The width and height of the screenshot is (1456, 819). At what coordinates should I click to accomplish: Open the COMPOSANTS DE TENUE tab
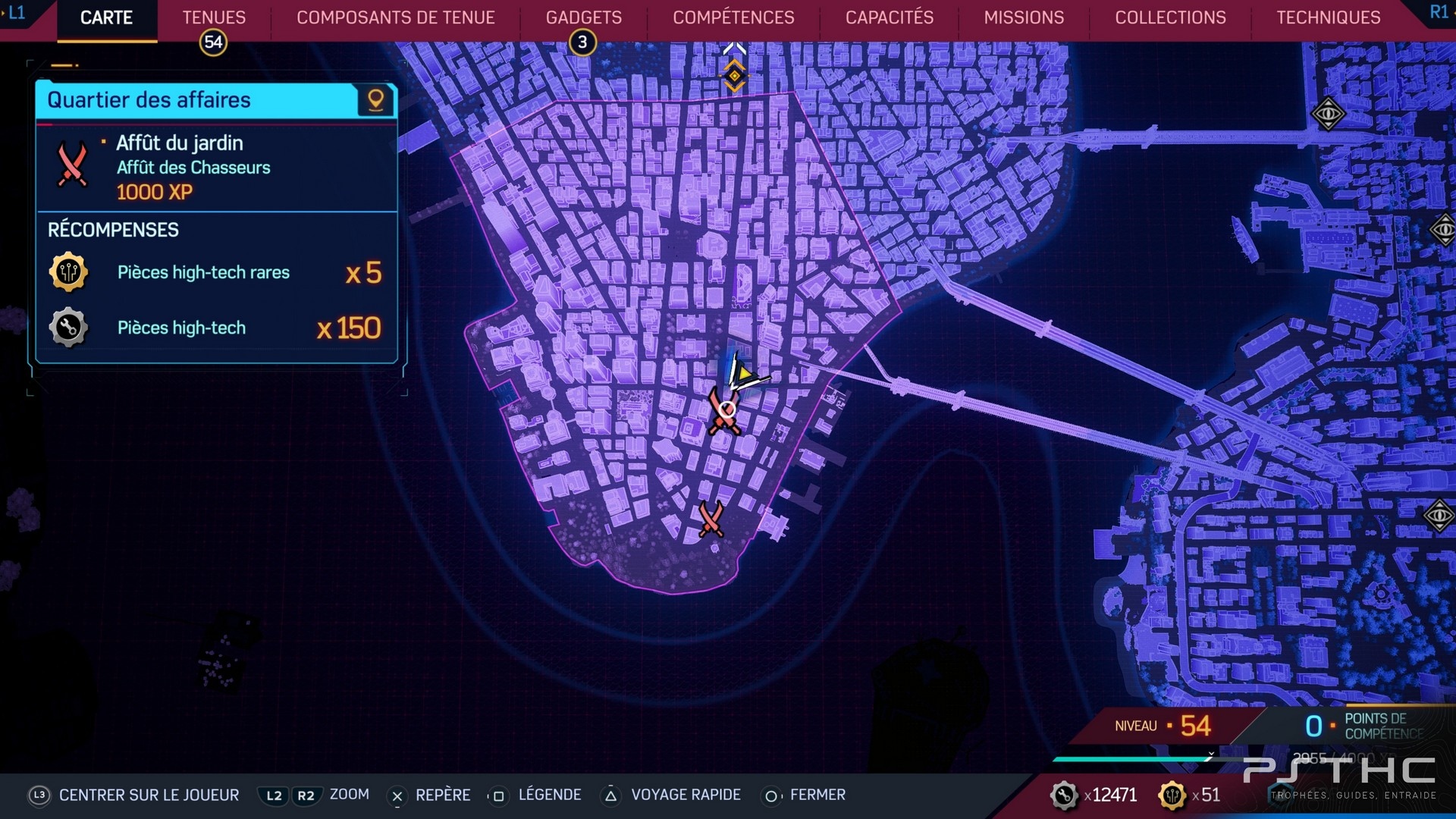(x=395, y=17)
